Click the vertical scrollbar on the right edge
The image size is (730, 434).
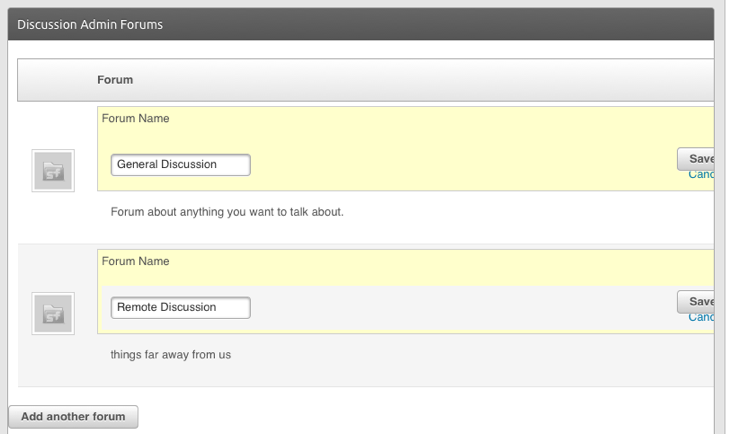721,220
